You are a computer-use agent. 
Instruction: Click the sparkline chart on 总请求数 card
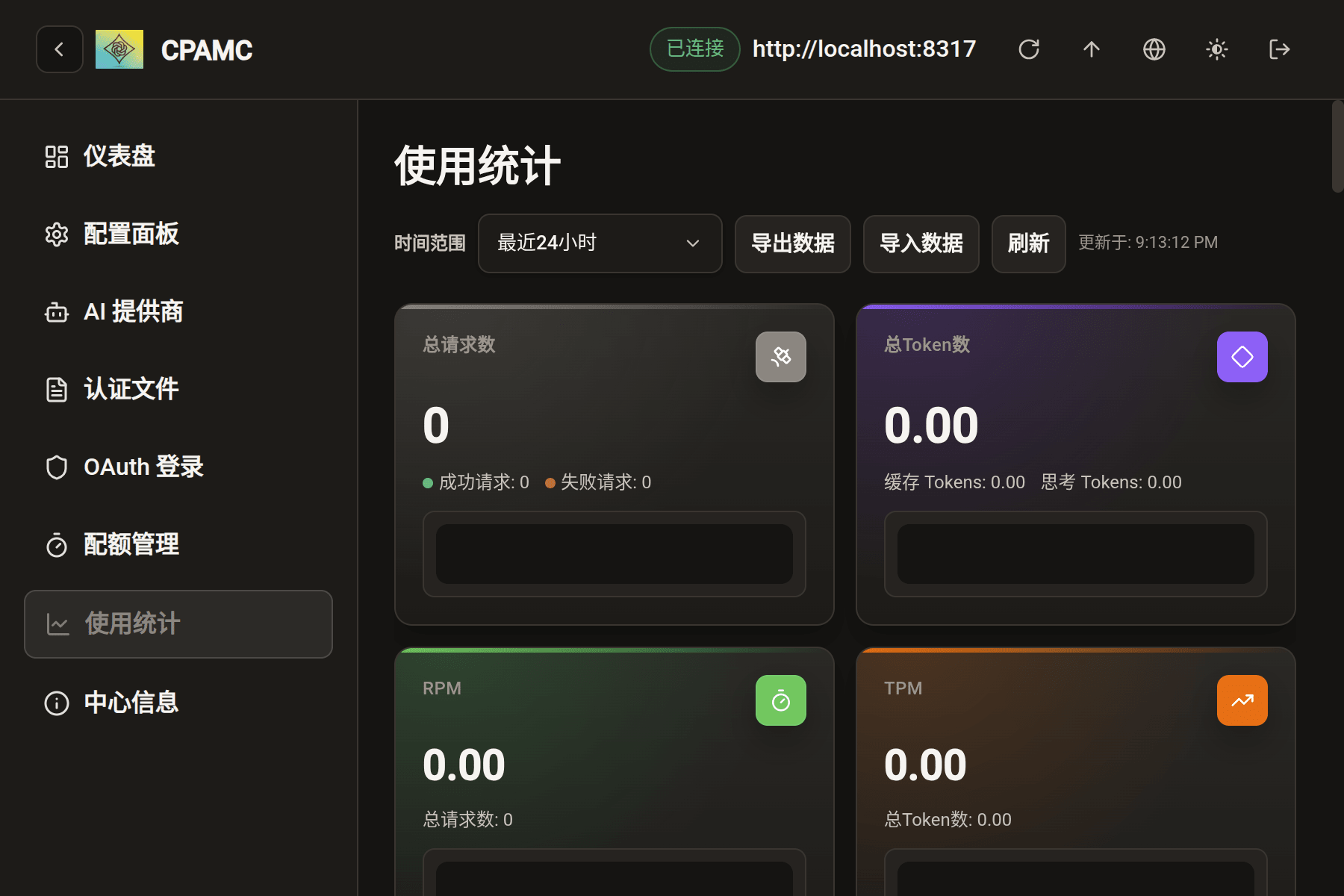[x=615, y=554]
